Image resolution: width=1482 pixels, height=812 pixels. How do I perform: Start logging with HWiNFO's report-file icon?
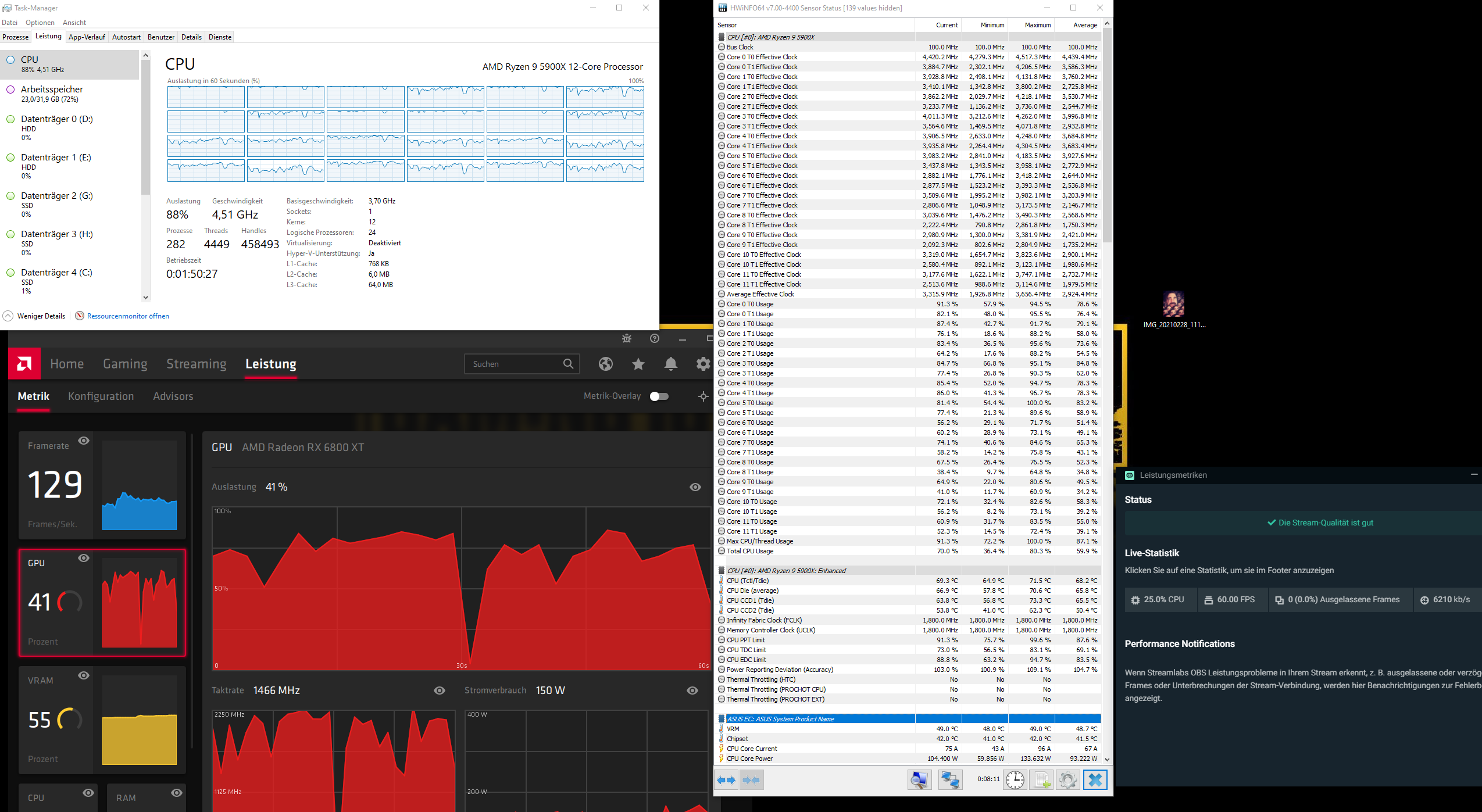(x=1042, y=779)
